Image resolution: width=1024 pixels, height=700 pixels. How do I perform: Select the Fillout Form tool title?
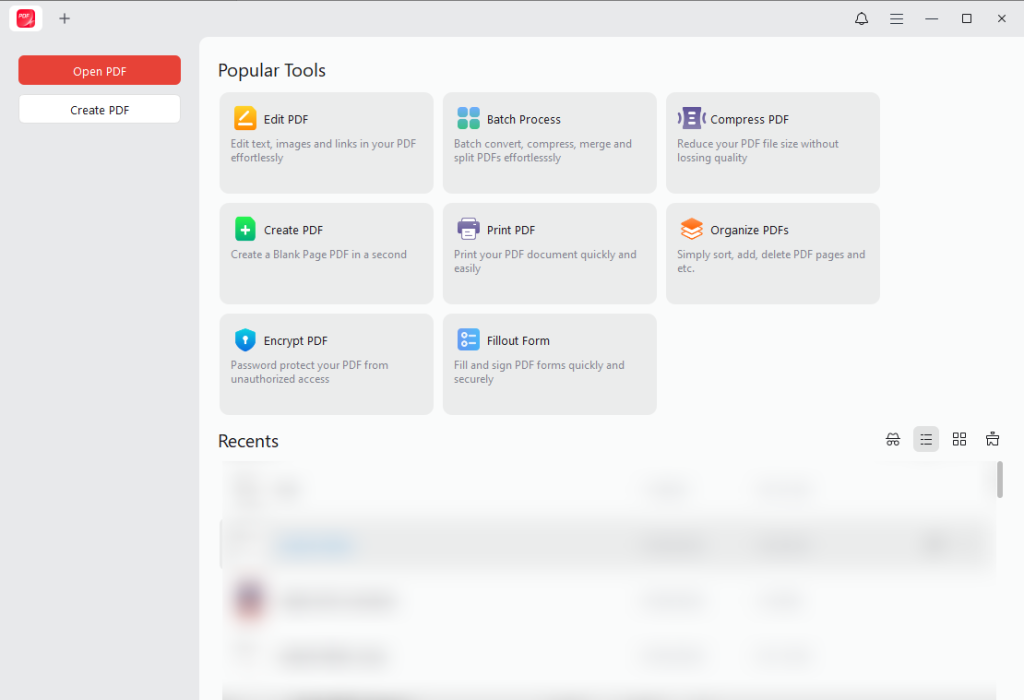[518, 341]
